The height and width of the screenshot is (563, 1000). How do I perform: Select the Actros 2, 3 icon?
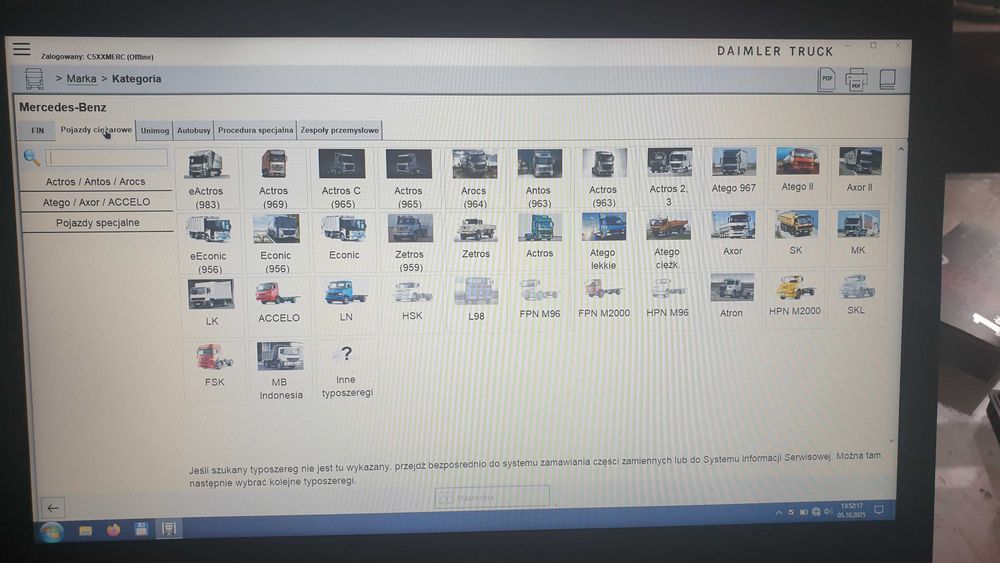(x=669, y=162)
